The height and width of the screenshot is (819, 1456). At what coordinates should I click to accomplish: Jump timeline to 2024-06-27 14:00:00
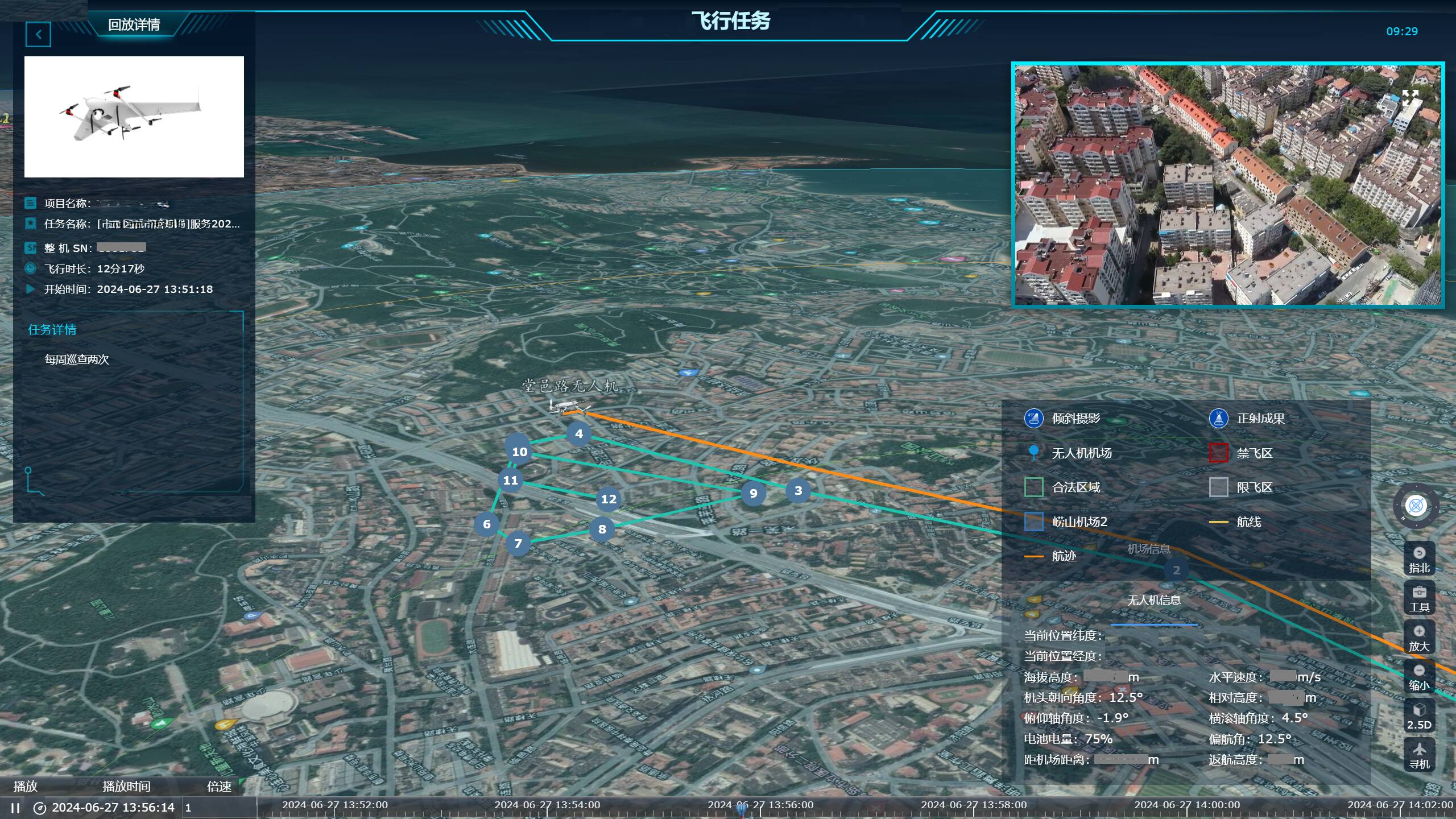pyautogui.click(x=1187, y=805)
